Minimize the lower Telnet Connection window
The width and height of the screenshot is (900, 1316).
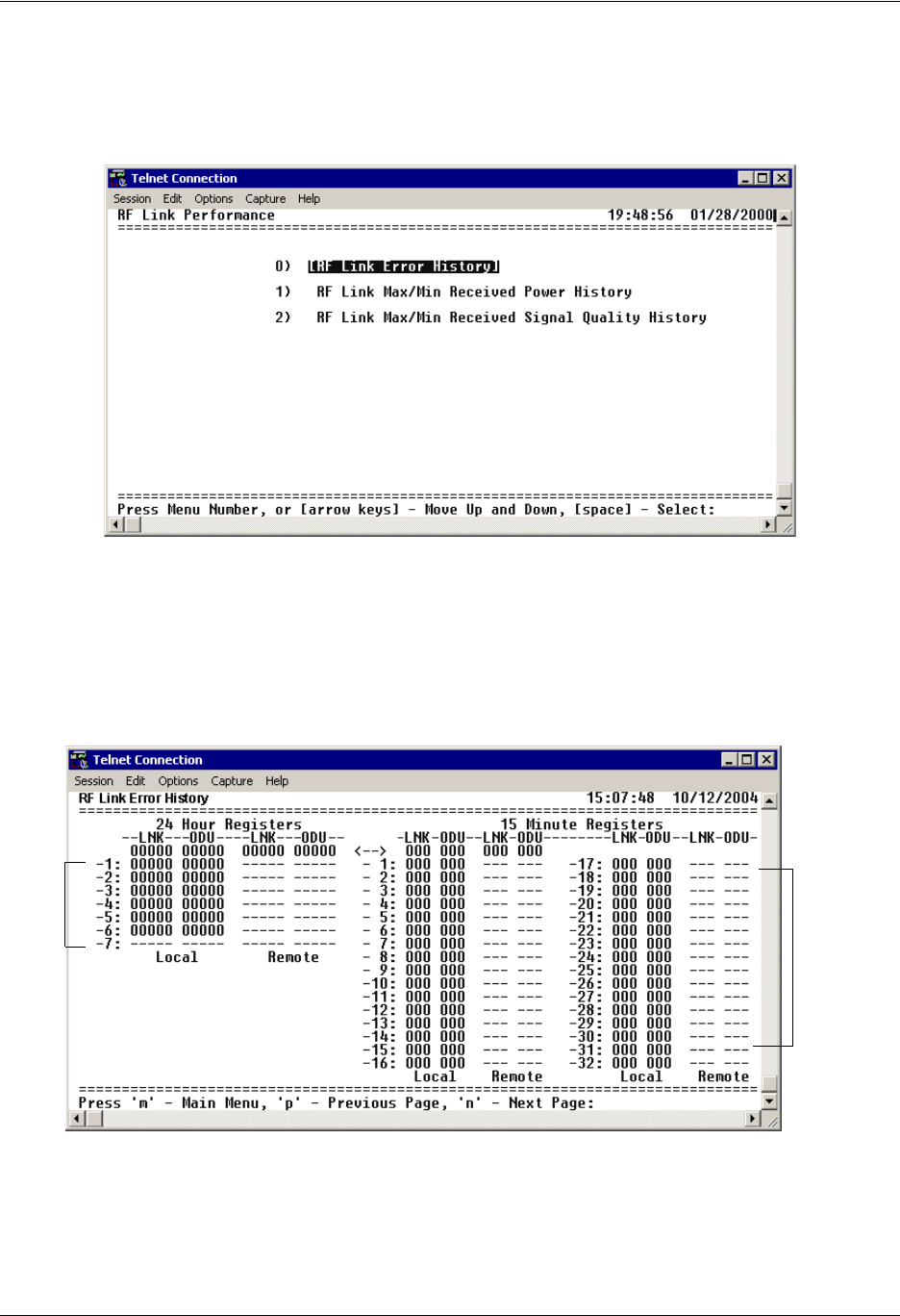[730, 760]
